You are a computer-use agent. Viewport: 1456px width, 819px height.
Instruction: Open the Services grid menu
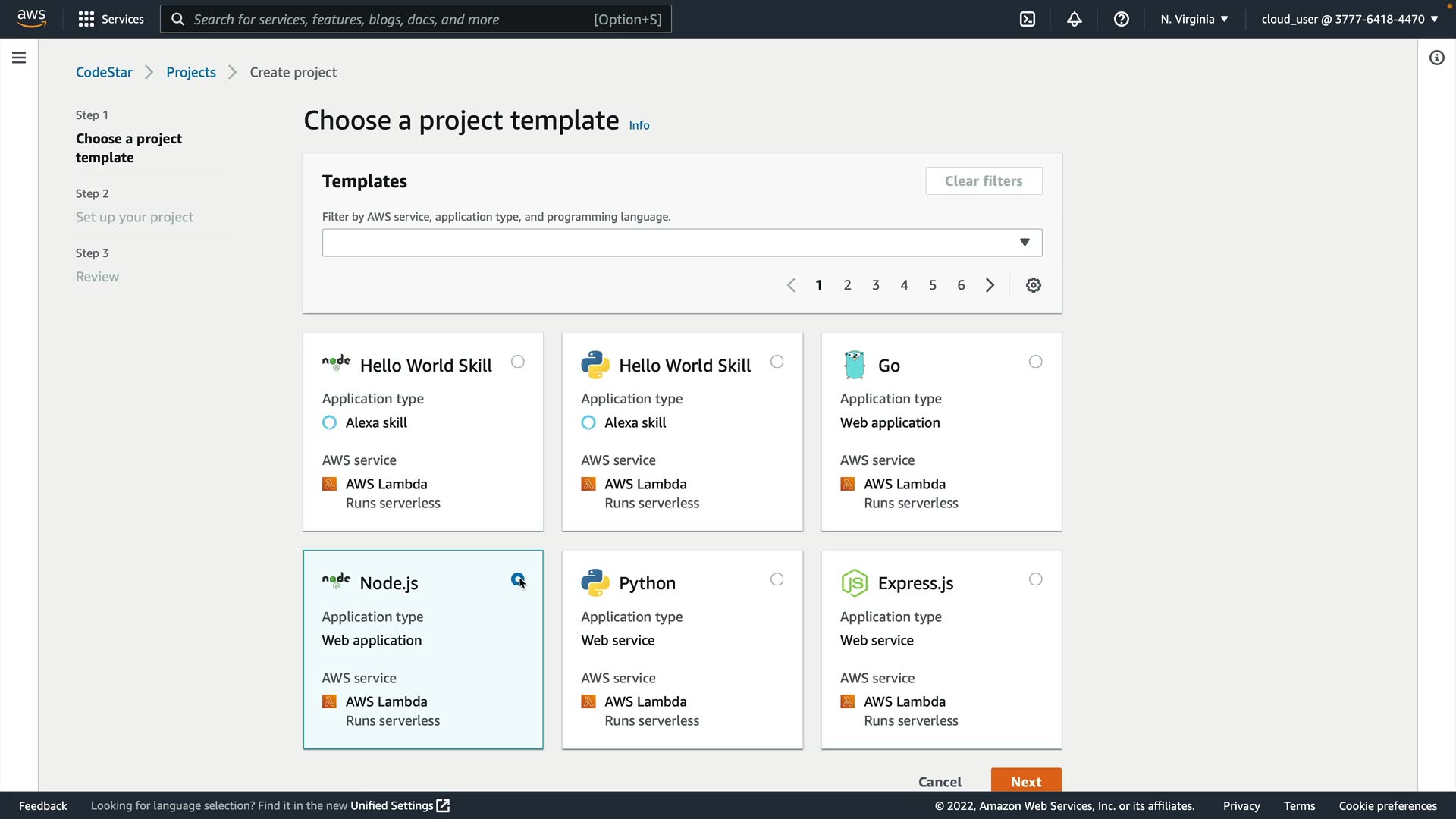111,19
